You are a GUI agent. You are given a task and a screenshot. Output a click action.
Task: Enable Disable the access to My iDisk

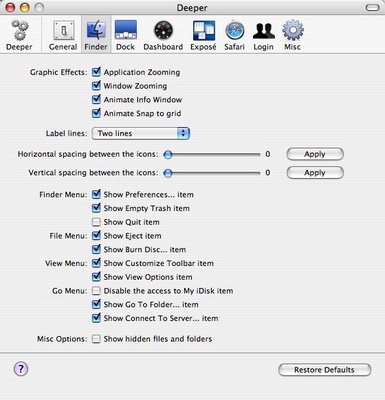coord(96,291)
